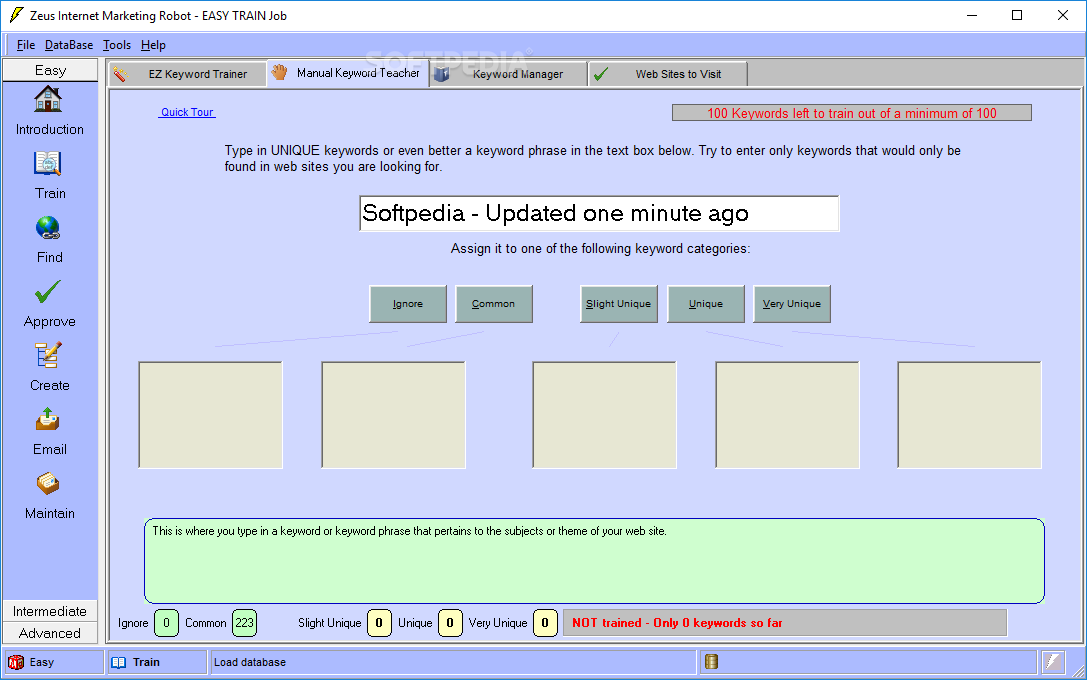The width and height of the screenshot is (1087, 680).
Task: Expand the Advanced sidebar section
Action: click(50, 633)
